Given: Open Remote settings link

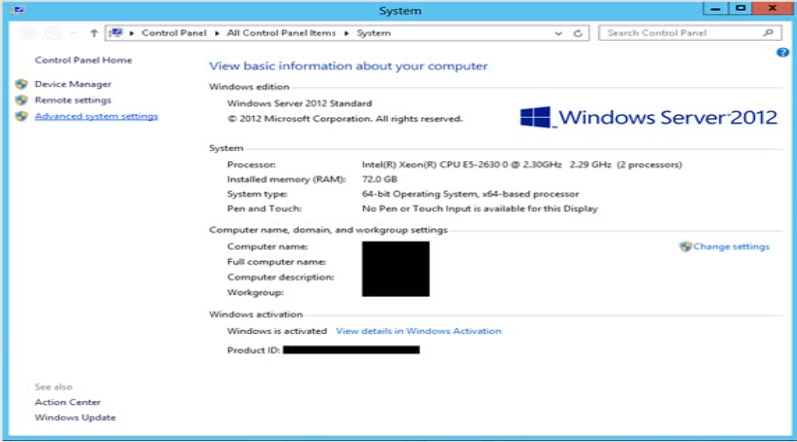Looking at the screenshot, I should 73,100.
